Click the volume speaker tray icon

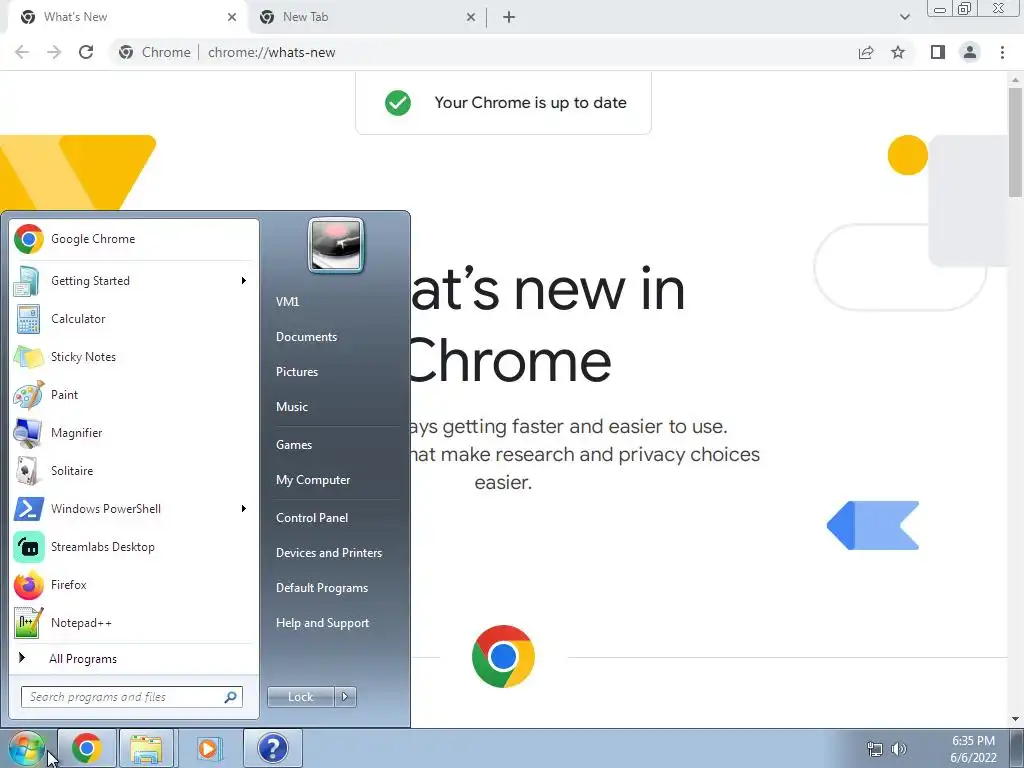point(899,749)
